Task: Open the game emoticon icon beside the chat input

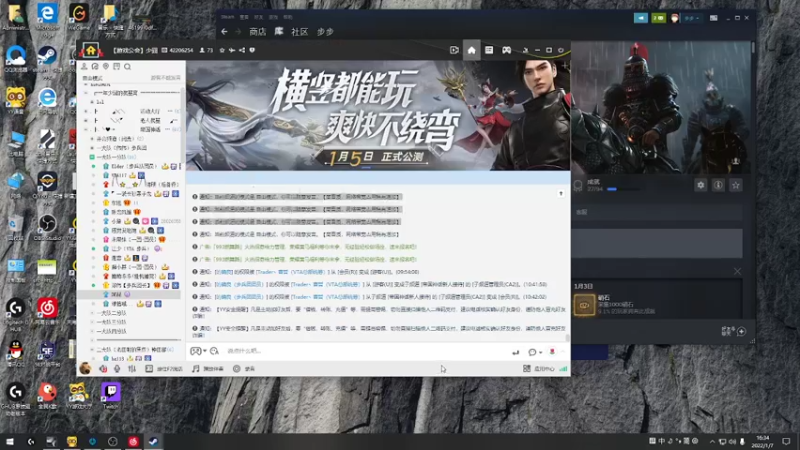Action: coord(195,351)
